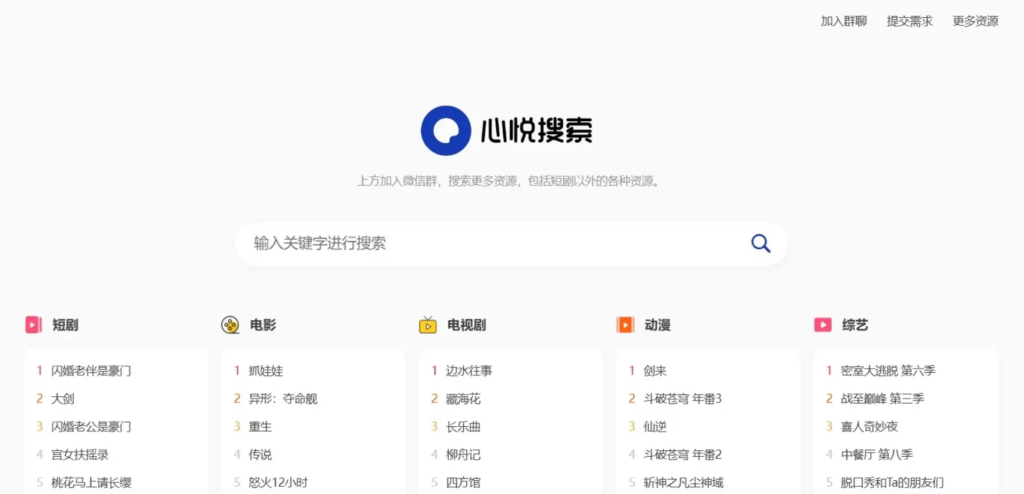Viewport: 1024px width, 494px height.
Task: Open 密室大逃脱 第六季 variety entry
Action: tap(888, 370)
